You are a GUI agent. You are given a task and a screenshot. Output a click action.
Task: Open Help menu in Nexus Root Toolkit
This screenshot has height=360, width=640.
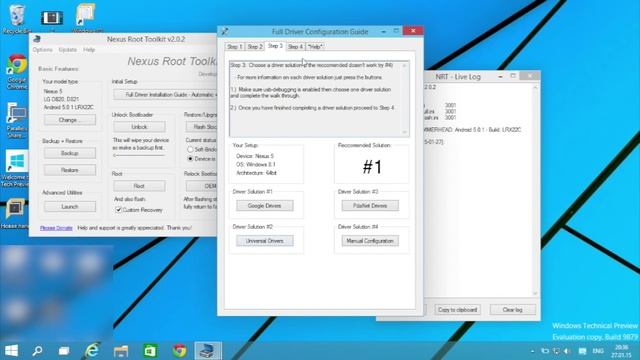coord(89,50)
